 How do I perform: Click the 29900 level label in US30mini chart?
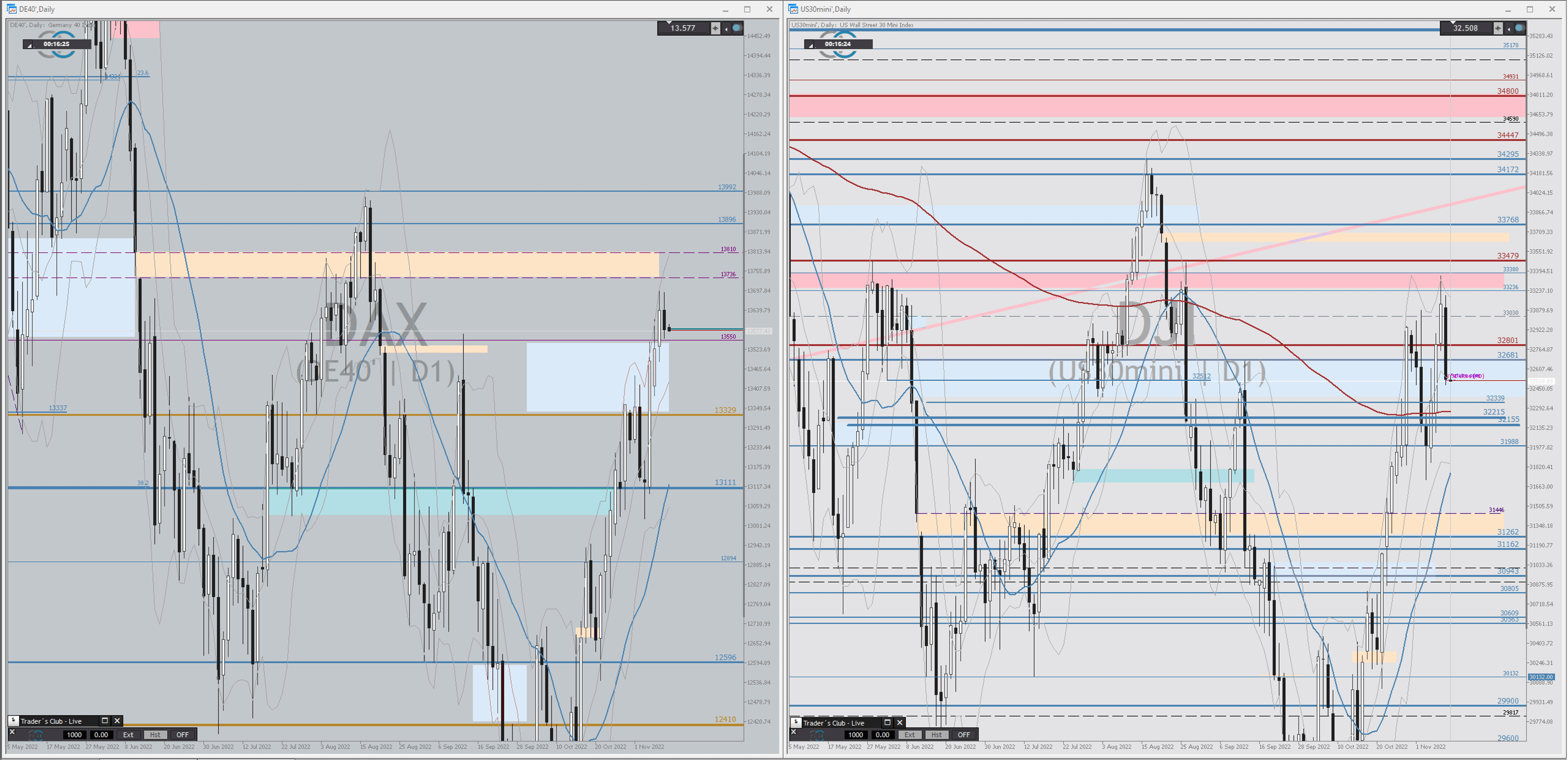click(x=1508, y=701)
